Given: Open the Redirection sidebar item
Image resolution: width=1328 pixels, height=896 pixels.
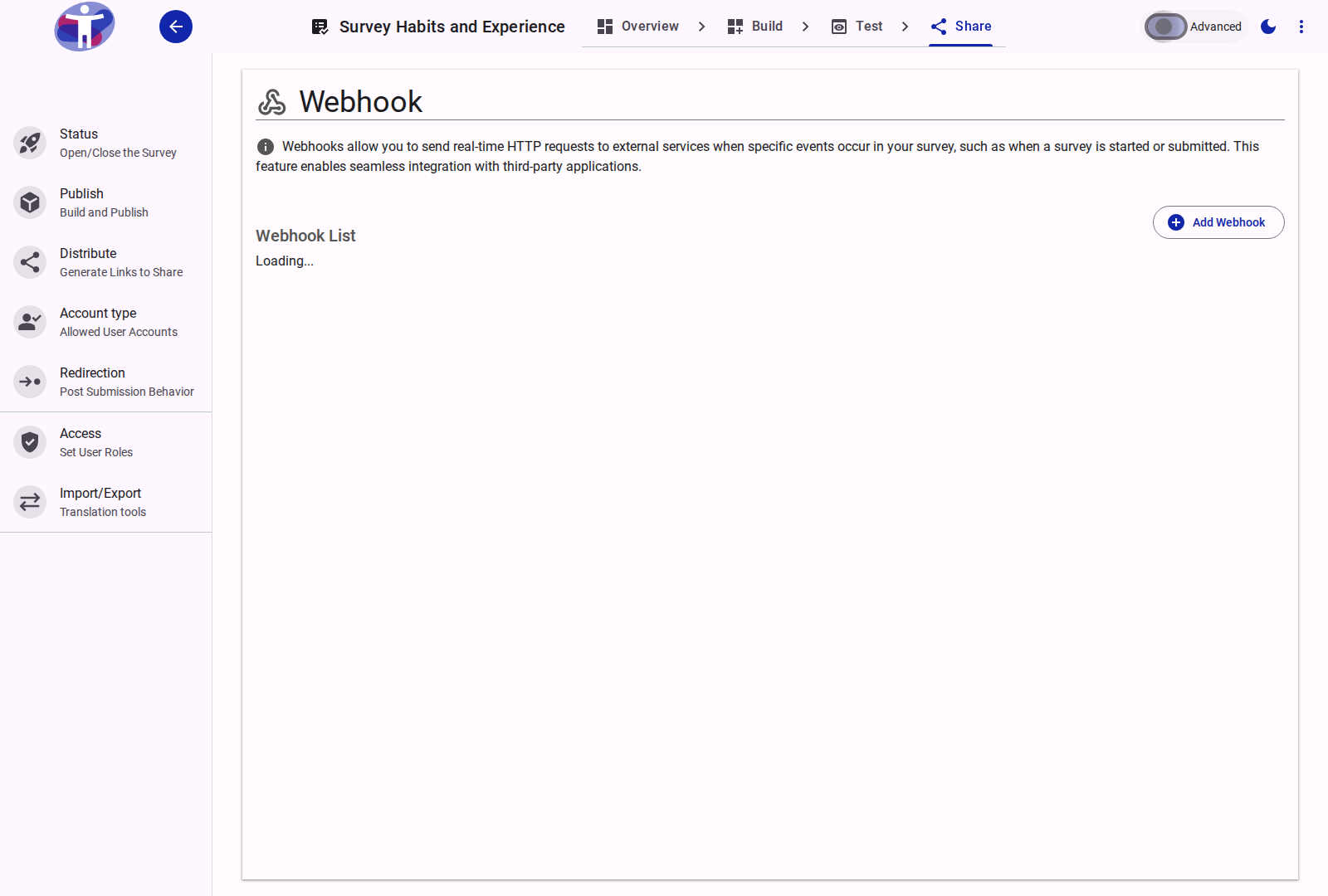Looking at the screenshot, I should click(106, 382).
